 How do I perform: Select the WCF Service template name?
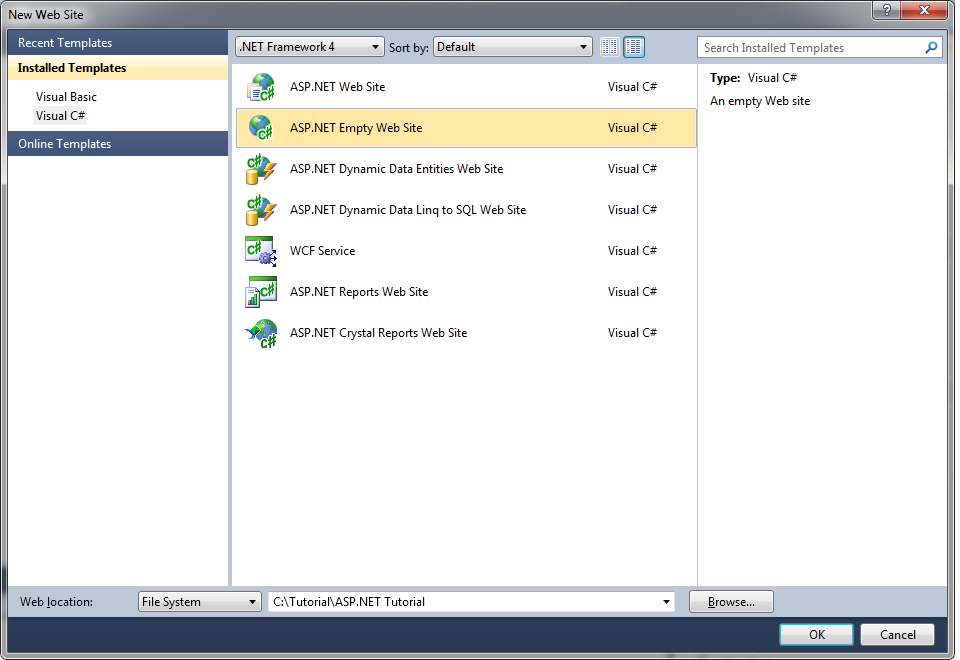tap(322, 251)
